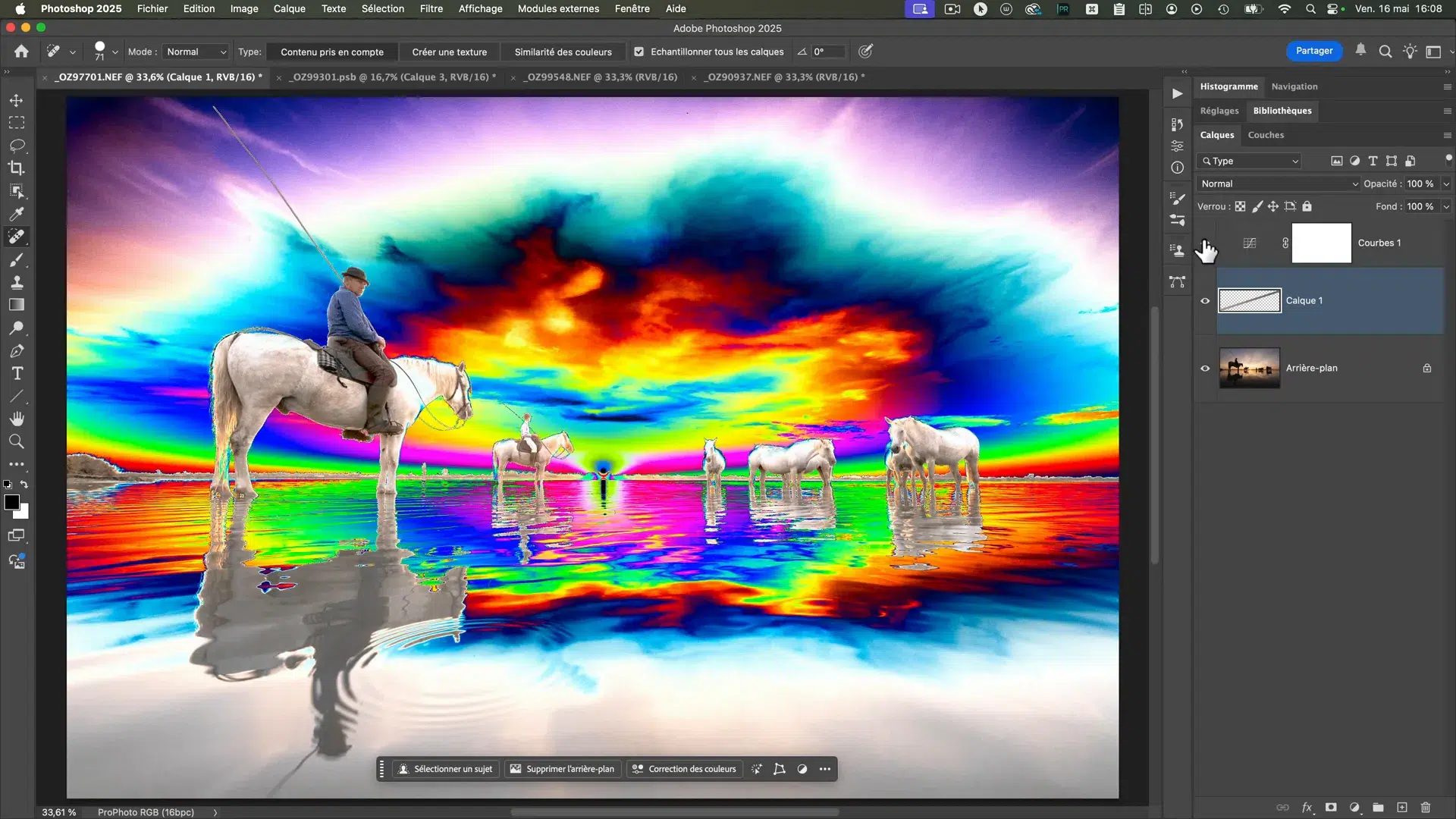Click the Partager button
Viewport: 1456px width, 819px height.
(x=1313, y=51)
